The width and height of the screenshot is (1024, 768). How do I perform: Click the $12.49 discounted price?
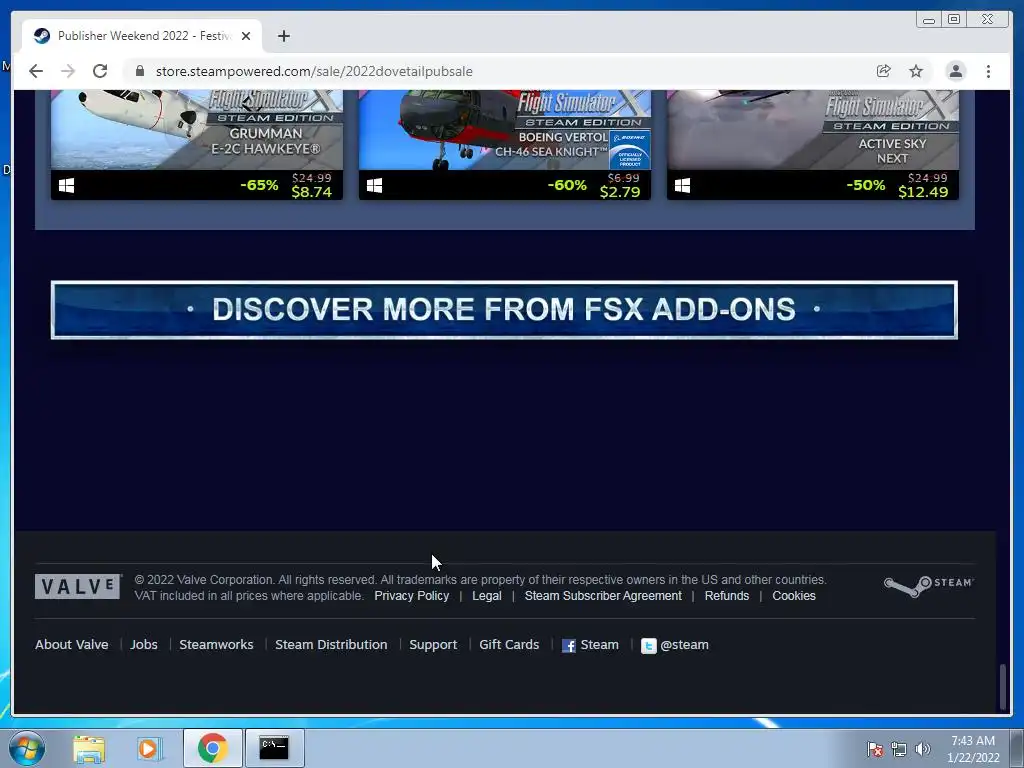pos(923,192)
